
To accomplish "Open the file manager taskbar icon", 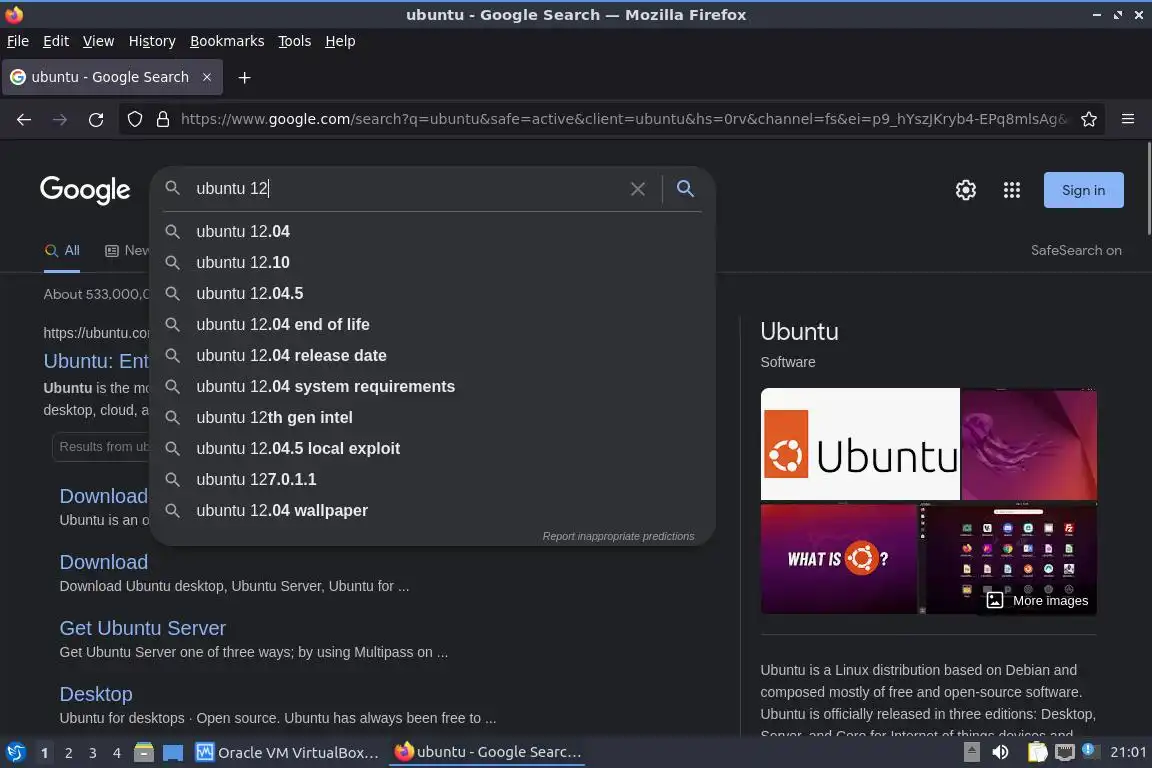I will pyautogui.click(x=144, y=753).
